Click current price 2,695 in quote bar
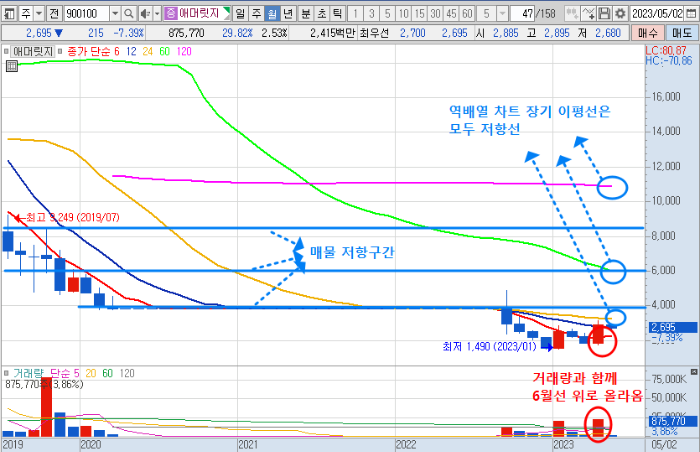This screenshot has width=700, height=452. (x=39, y=33)
